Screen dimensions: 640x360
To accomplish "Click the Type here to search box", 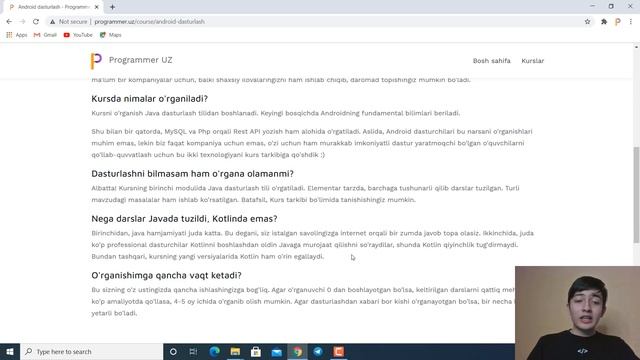I will pyautogui.click(x=91, y=351).
